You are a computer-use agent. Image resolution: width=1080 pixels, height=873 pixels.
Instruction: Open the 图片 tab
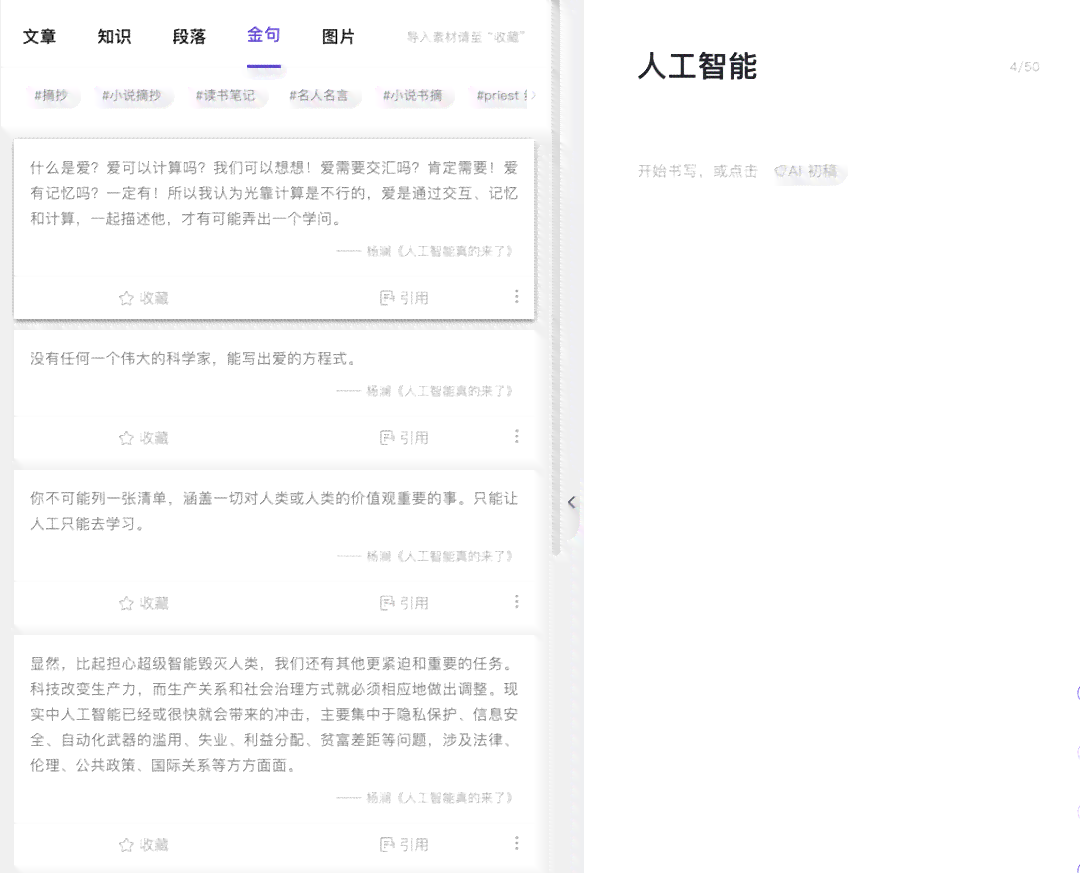pos(338,37)
